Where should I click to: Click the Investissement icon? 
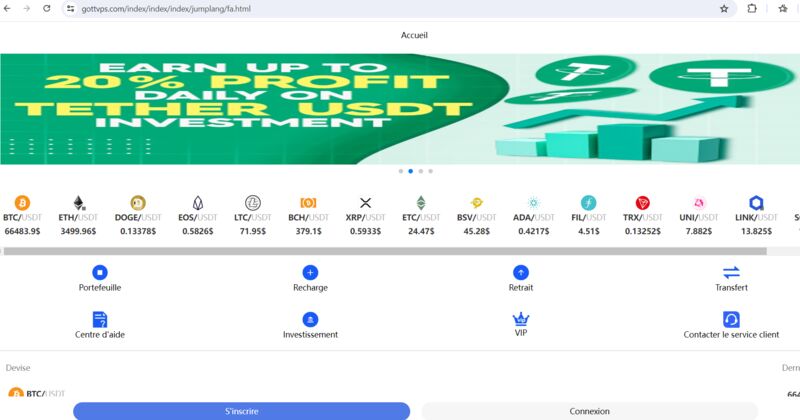click(x=310, y=319)
